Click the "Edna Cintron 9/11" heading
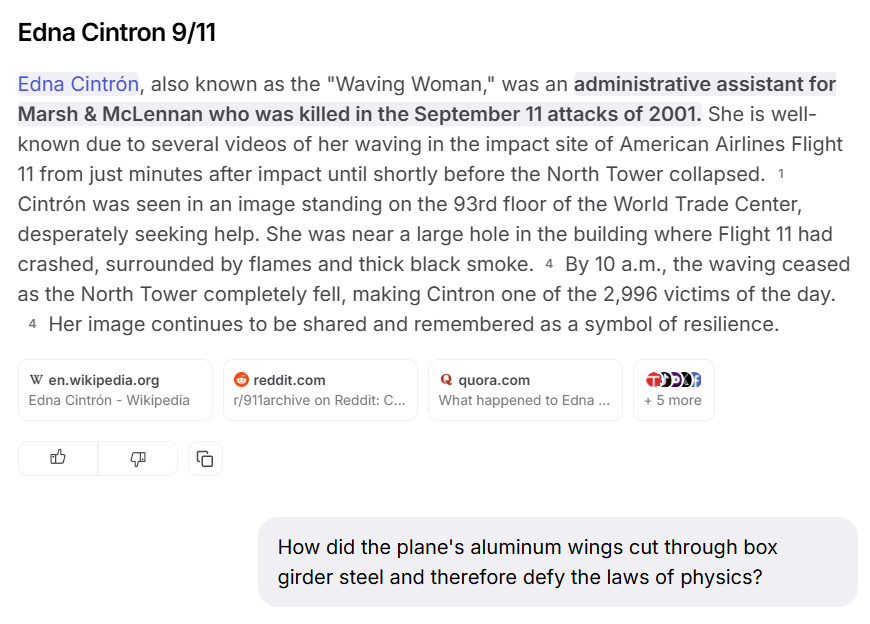870x624 pixels. click(117, 33)
